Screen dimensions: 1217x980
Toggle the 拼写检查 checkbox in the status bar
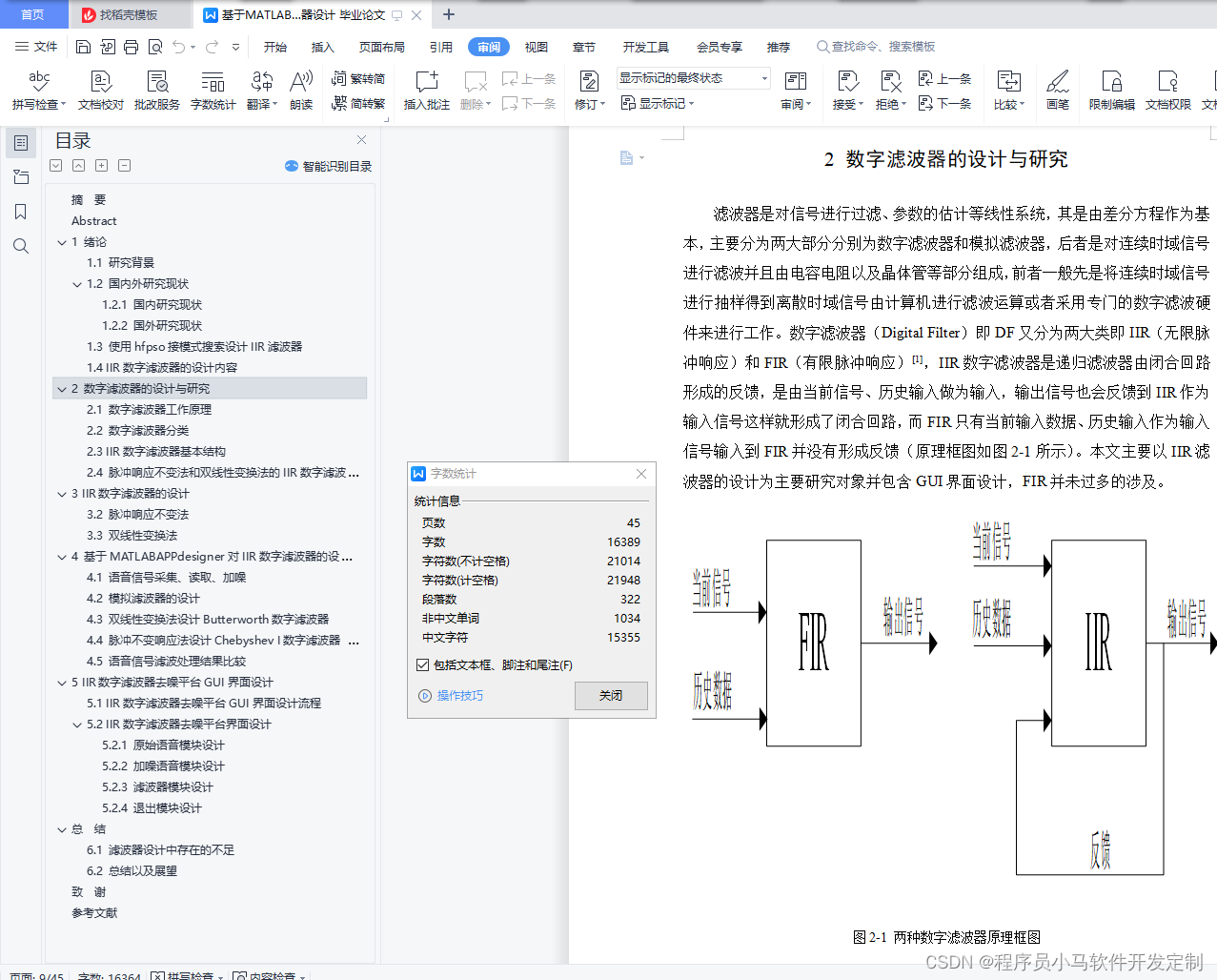[156, 977]
